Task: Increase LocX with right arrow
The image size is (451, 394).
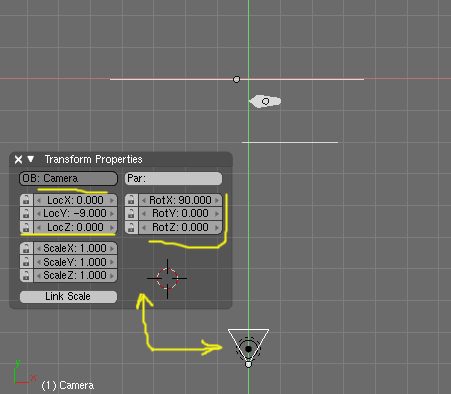Action: click(x=112, y=200)
